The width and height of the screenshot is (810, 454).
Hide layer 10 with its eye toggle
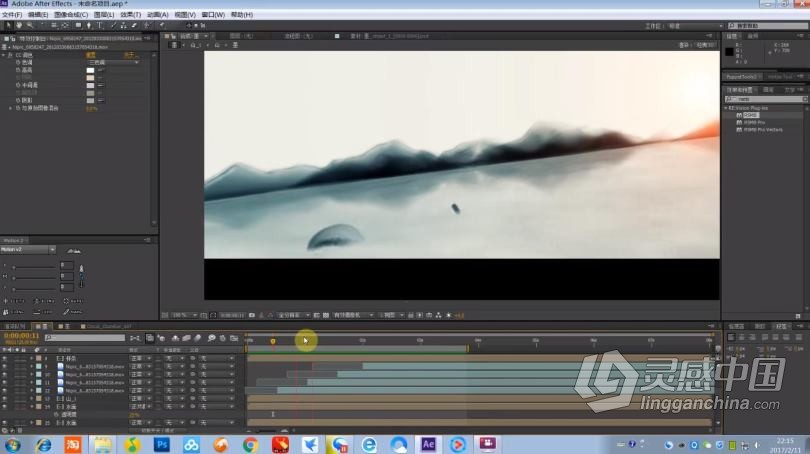[x=5, y=374]
